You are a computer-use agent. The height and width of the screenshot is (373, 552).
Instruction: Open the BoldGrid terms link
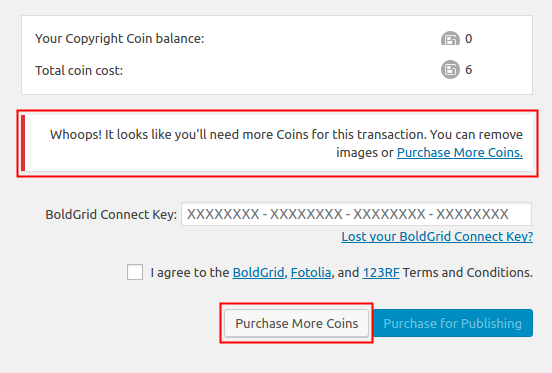[x=258, y=272]
